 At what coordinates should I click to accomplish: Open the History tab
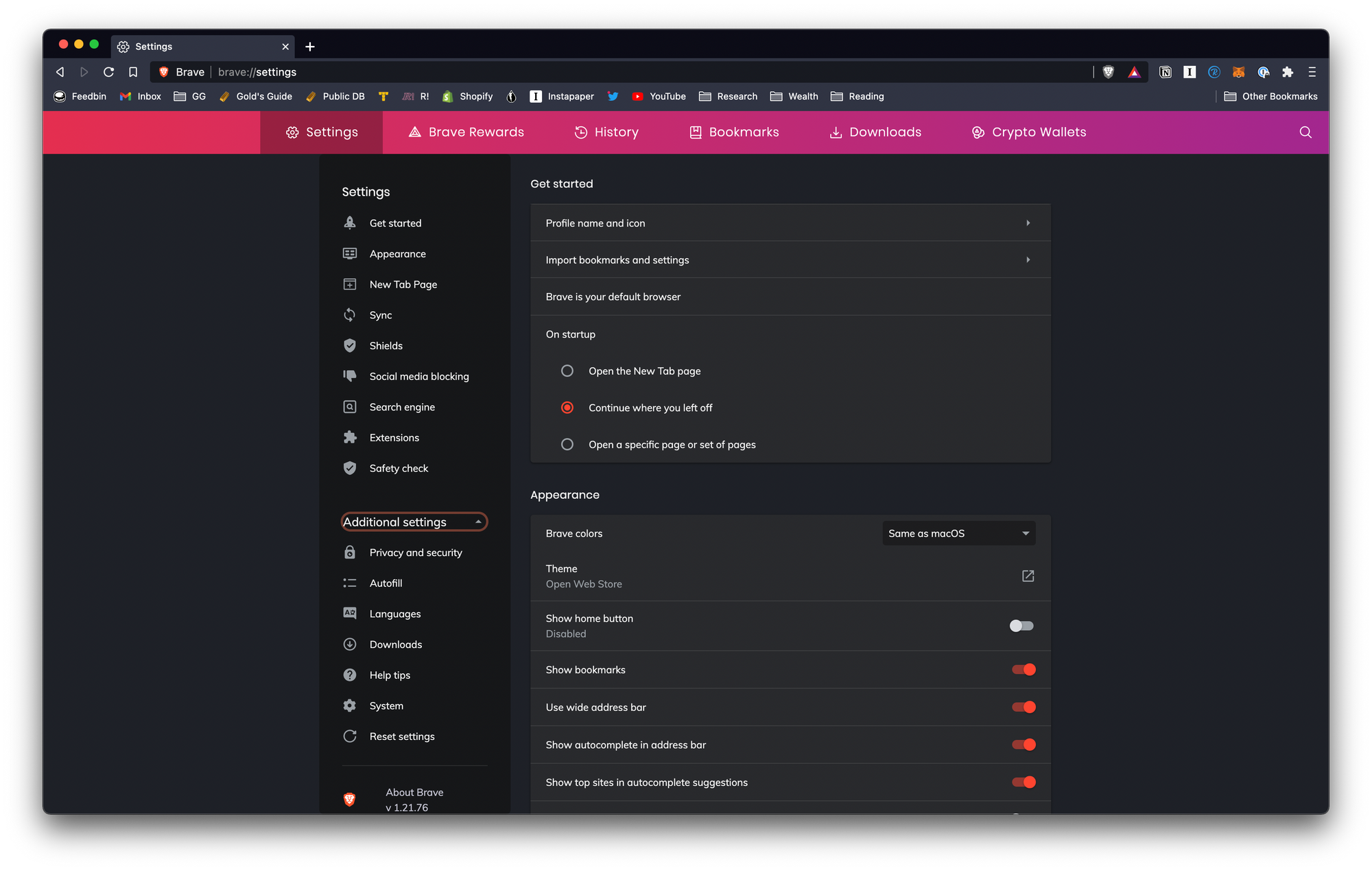606,132
